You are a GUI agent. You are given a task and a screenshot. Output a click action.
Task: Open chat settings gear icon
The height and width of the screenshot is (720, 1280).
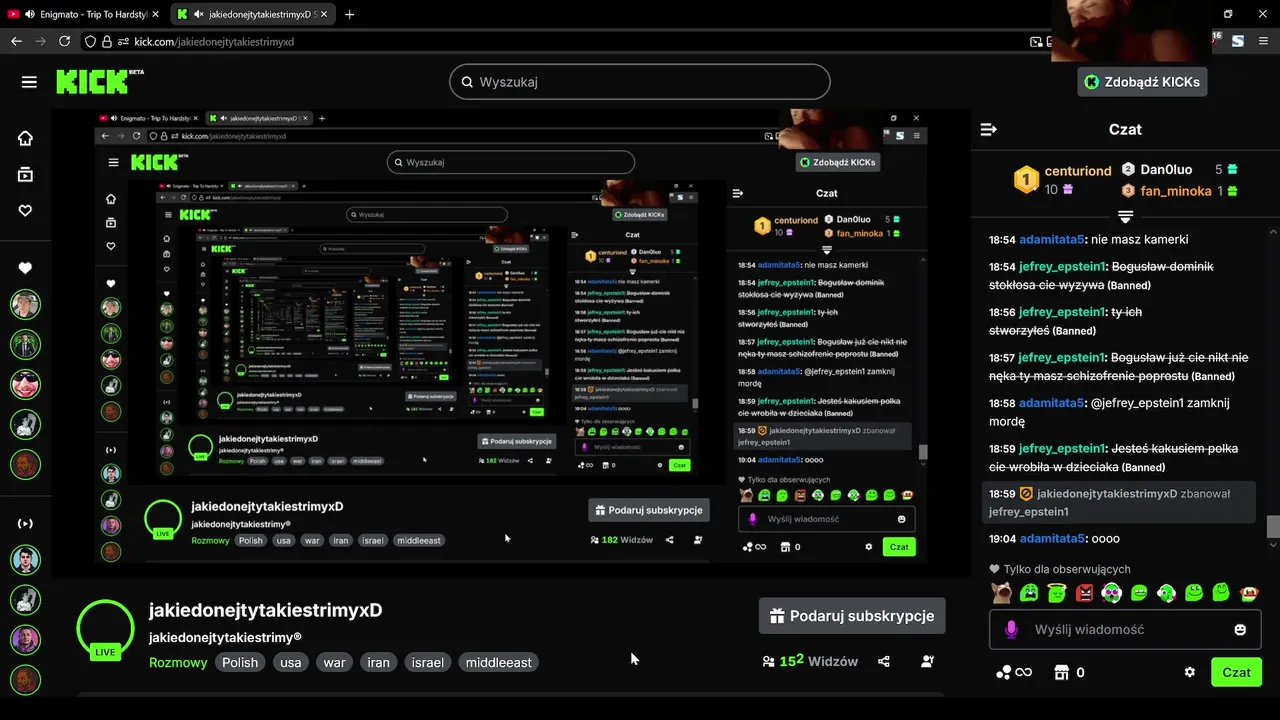tap(1190, 672)
